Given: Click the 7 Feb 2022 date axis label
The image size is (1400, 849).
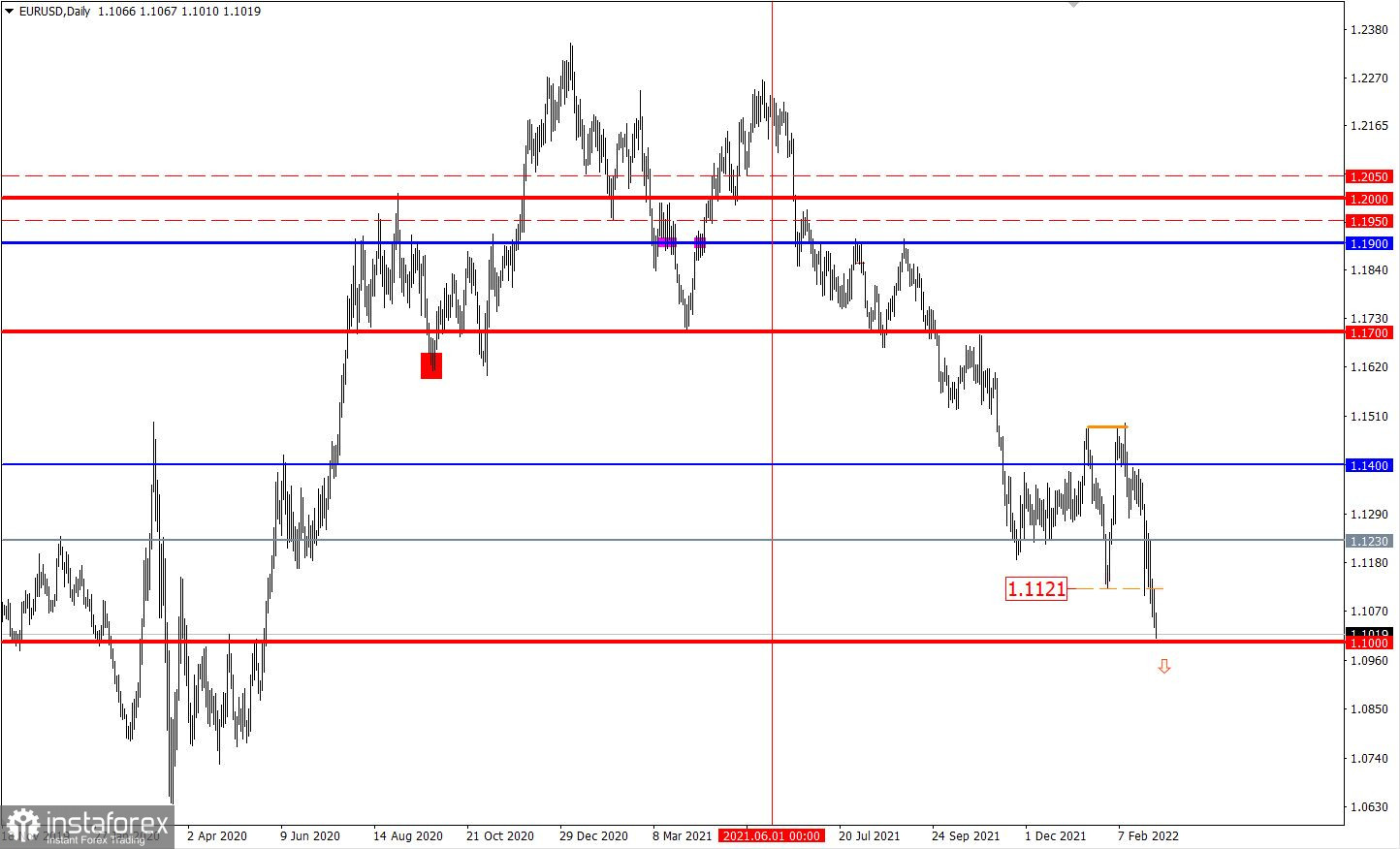Looking at the screenshot, I should [1148, 835].
